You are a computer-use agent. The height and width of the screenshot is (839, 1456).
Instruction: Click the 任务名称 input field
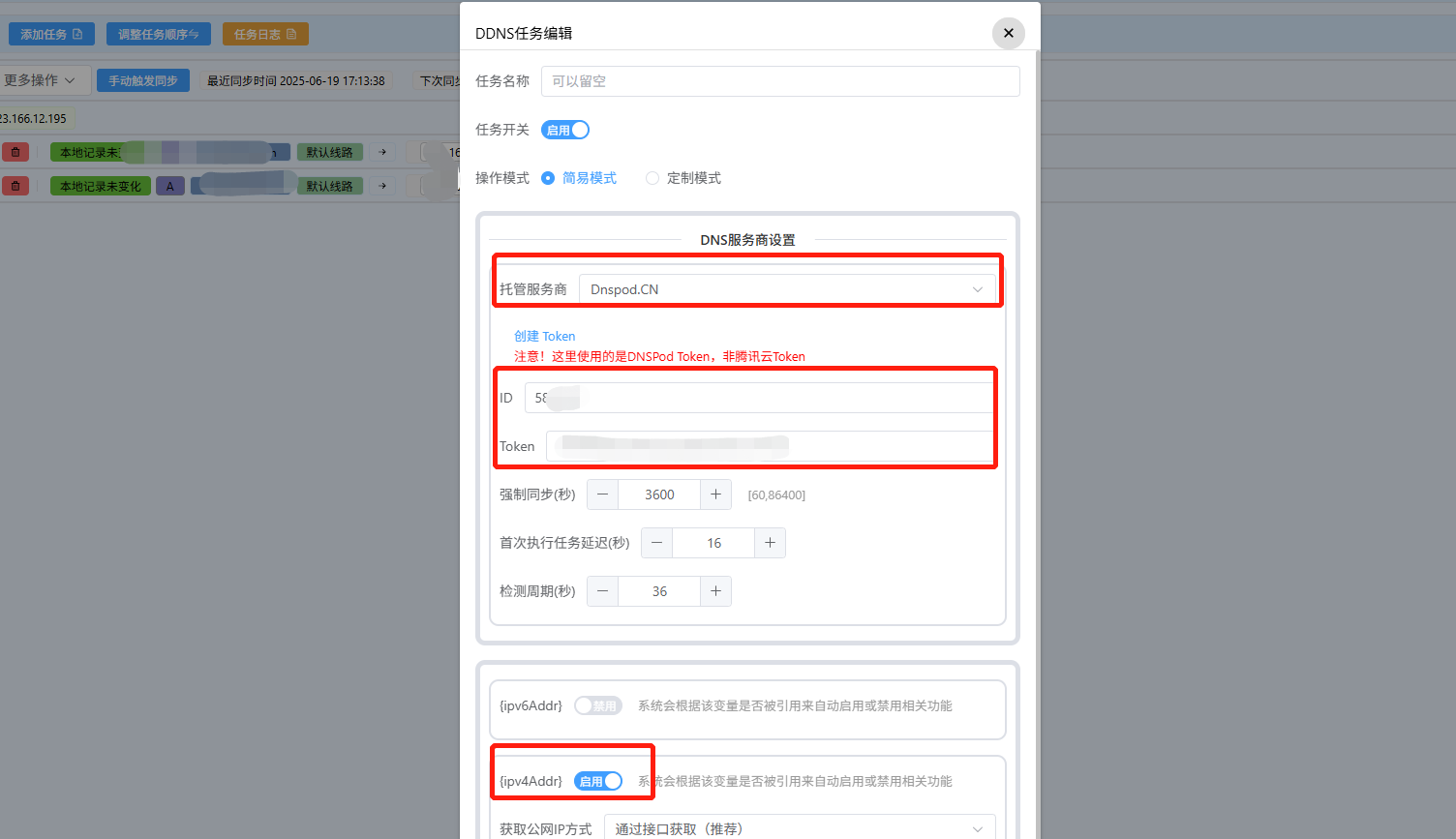click(780, 80)
